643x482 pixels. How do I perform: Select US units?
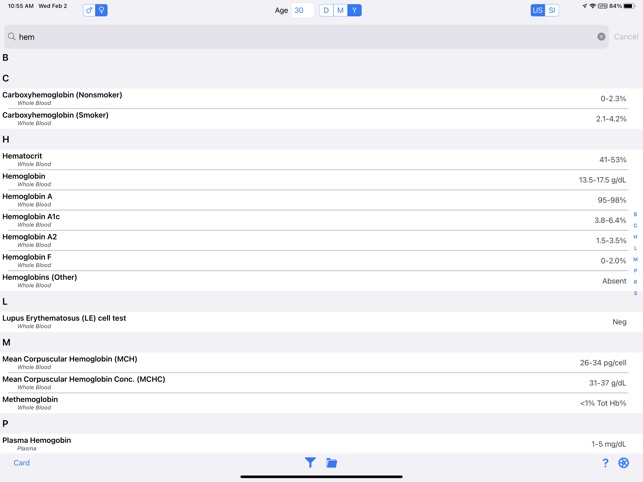tap(538, 10)
